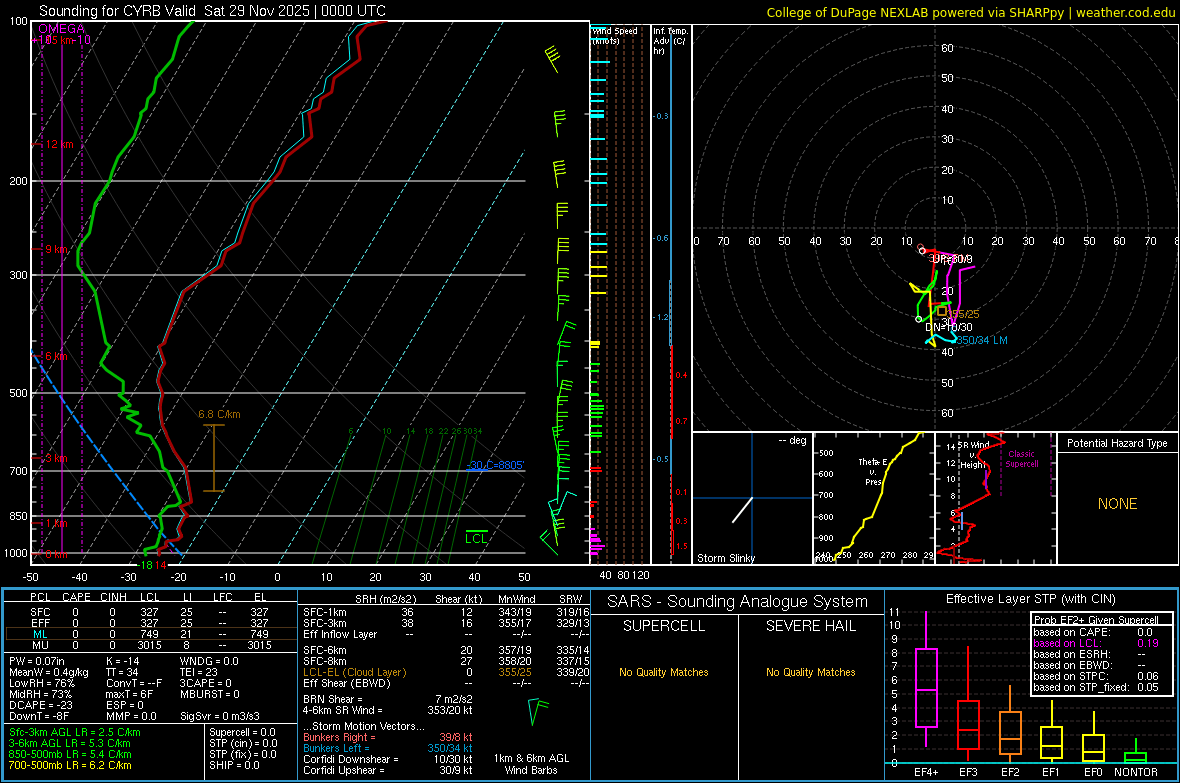Click the 'PW = 0.07in' value
Viewport: 1180px width, 783px height.
pos(37,661)
